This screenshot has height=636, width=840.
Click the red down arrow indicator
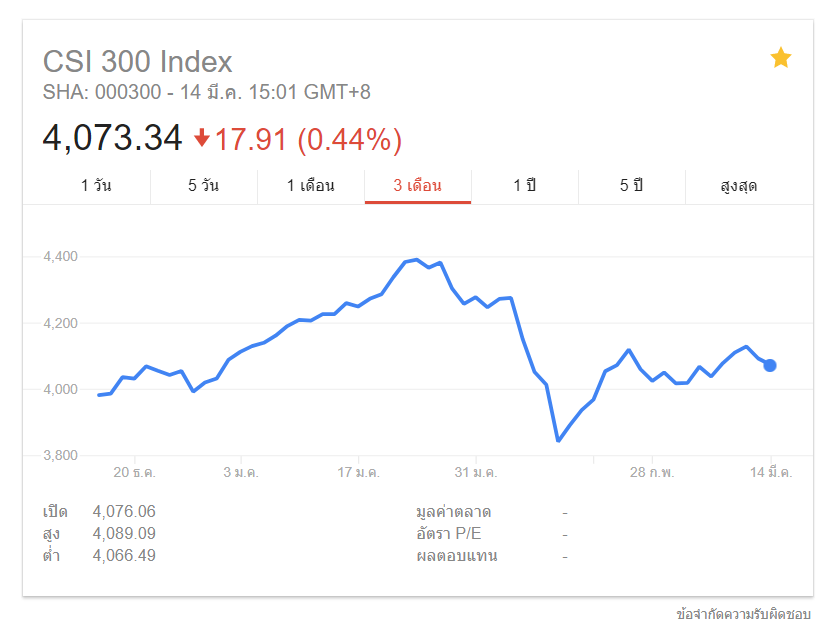pos(202,138)
